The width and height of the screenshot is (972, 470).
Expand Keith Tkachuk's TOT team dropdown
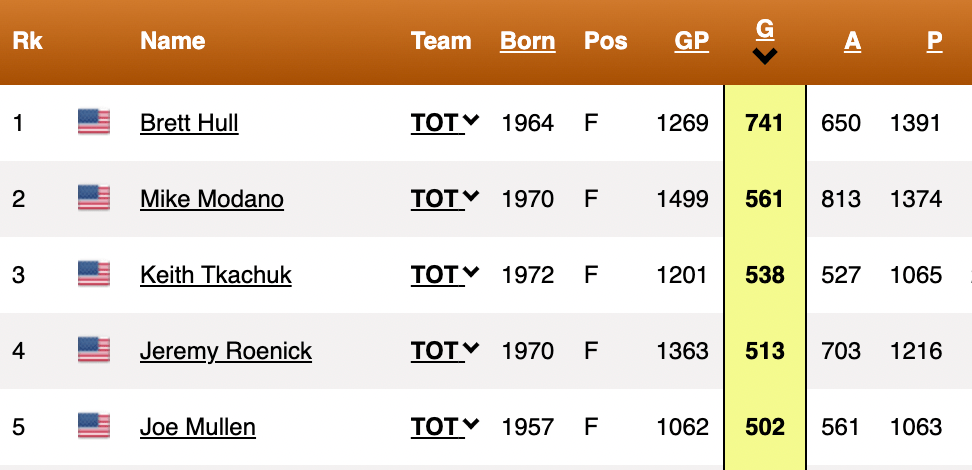(x=445, y=275)
